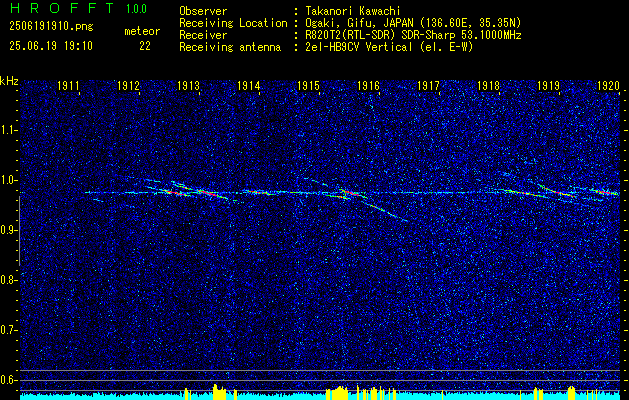Click the Receiving antenna label
This screenshot has height=400, width=629.
(x=230, y=47)
